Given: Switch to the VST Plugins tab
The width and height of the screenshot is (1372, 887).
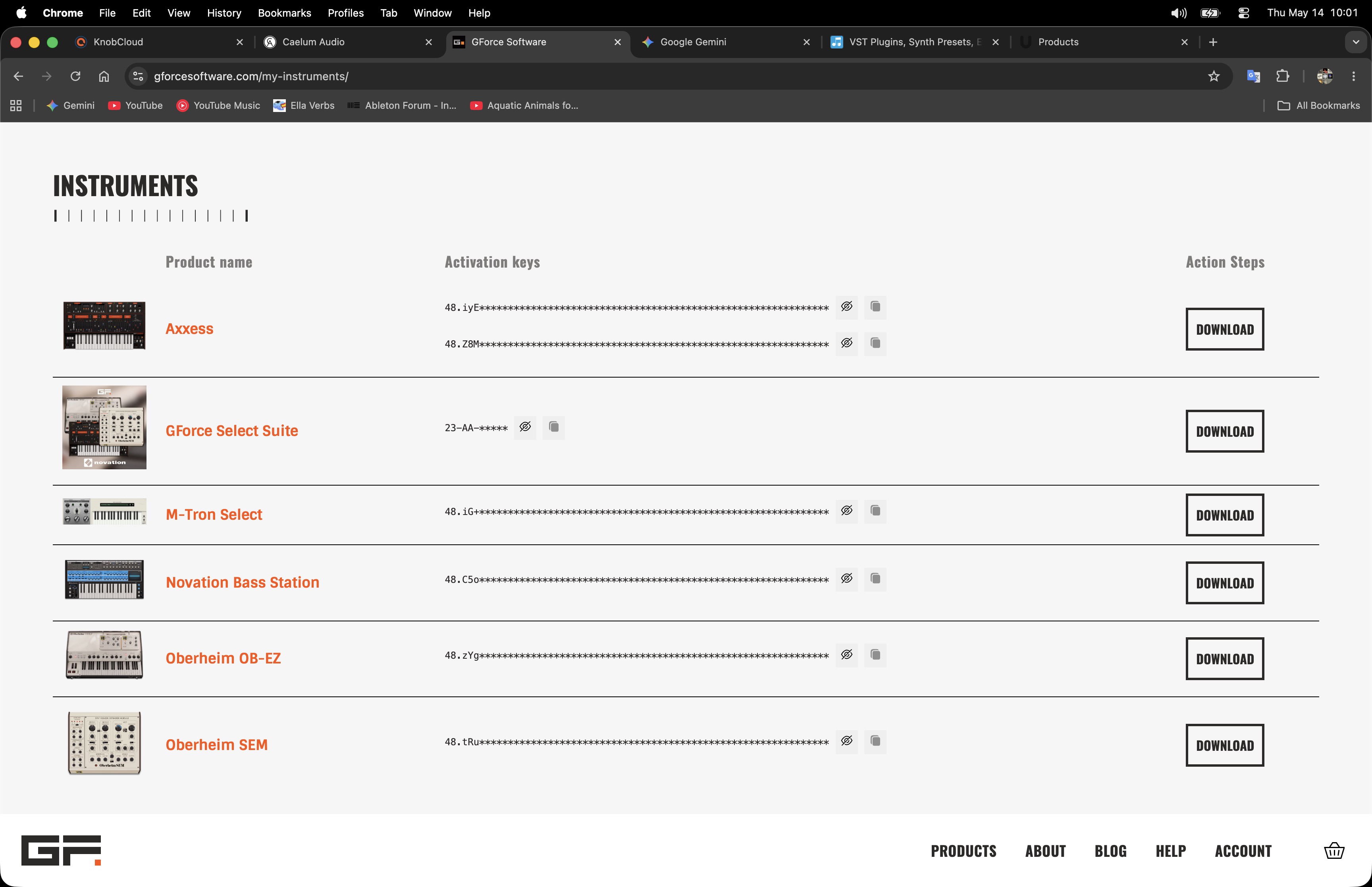Looking at the screenshot, I should point(915,42).
